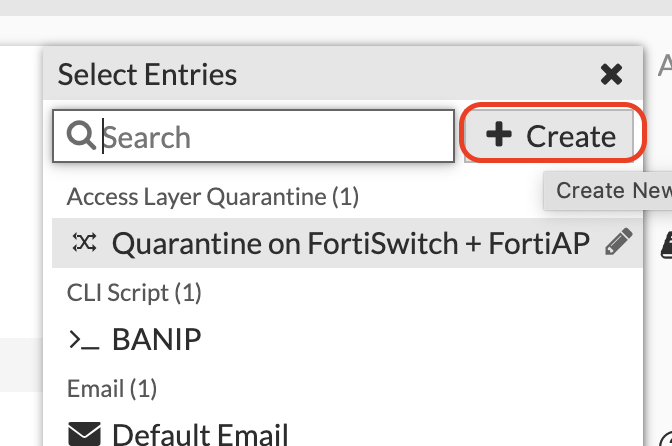The width and height of the screenshot is (672, 446).
Task: Choose the Default Email entry
Action: [347, 432]
